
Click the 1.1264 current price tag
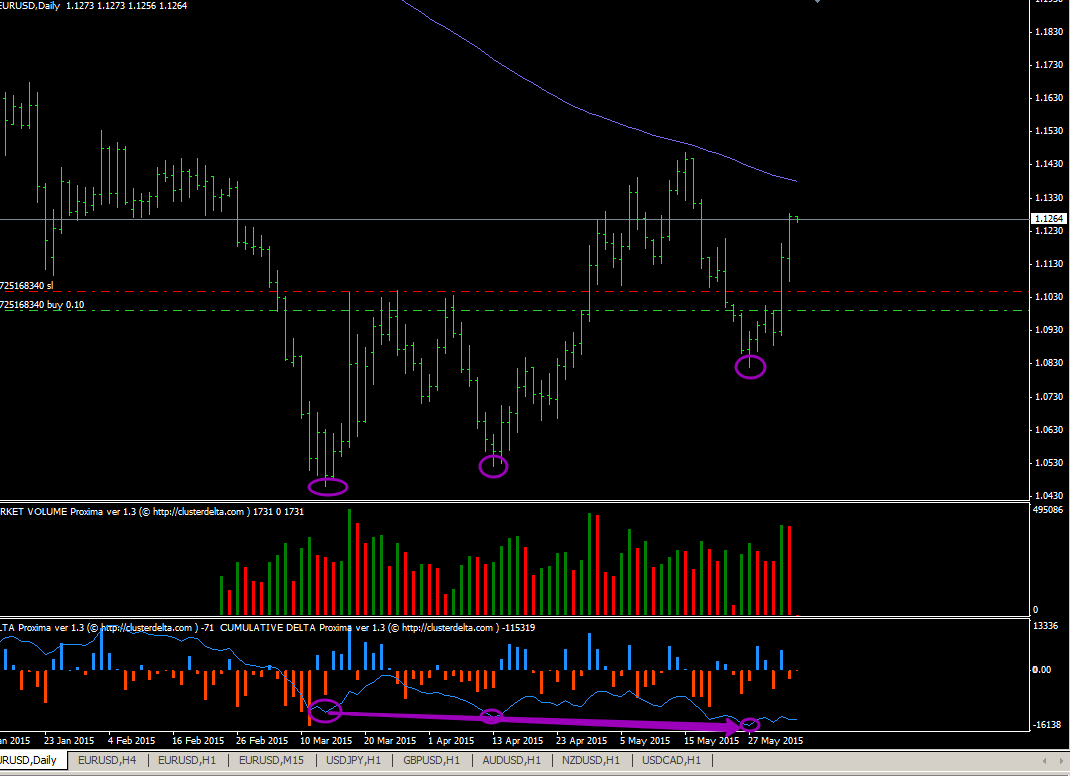point(1048,218)
